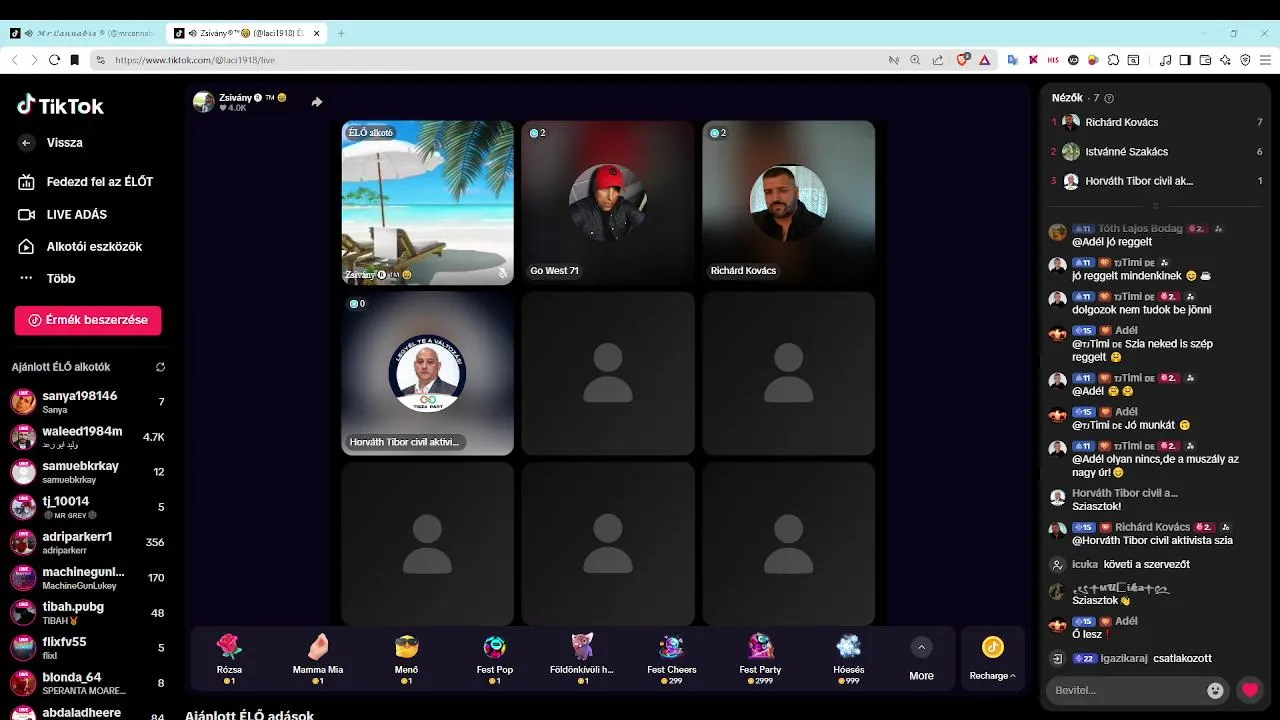Open the browser wallet icon
Screen dimensions: 1280x720
[1205, 60]
